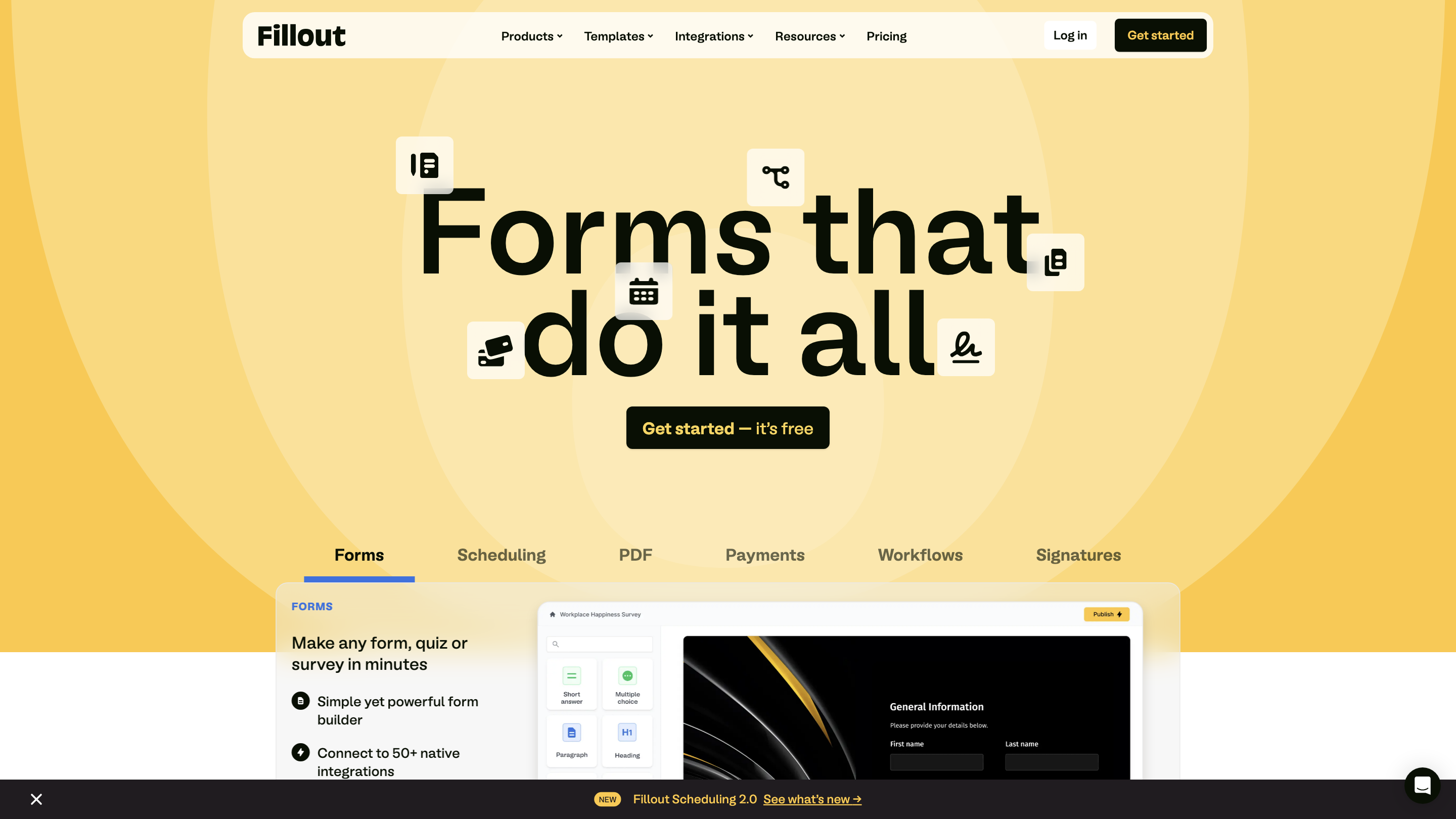Screen dimensions: 1456x819
Task: Select the Paragraph field type
Action: [x=571, y=741]
